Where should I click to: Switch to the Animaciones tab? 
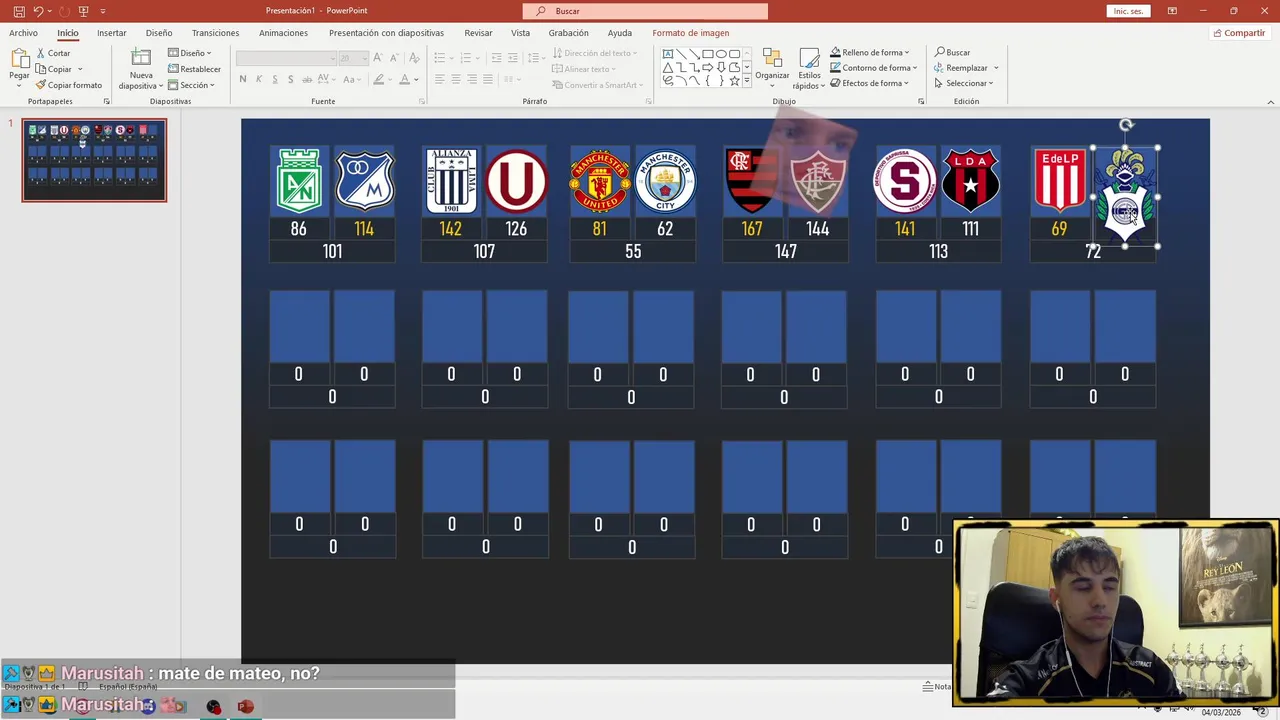point(283,33)
